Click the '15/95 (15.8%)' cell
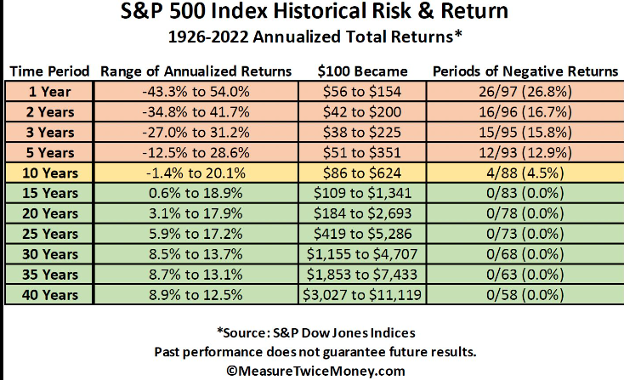Screen dimensions: 624x380 pos(525,132)
